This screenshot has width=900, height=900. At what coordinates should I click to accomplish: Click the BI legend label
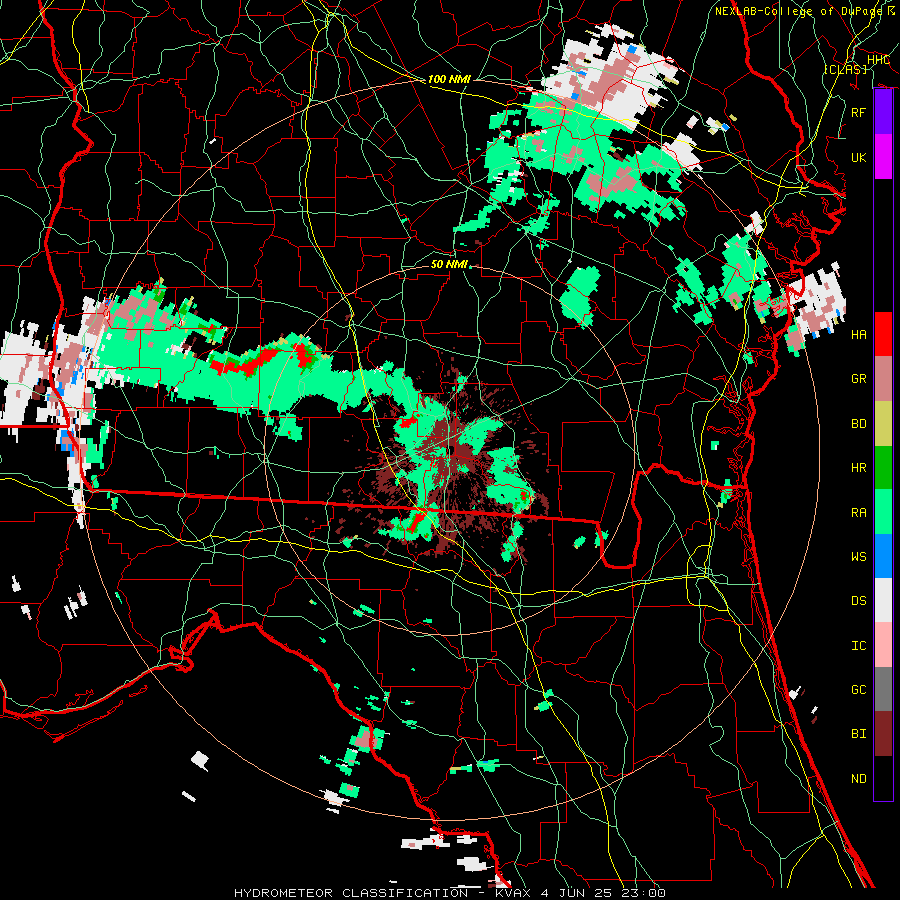tap(858, 734)
